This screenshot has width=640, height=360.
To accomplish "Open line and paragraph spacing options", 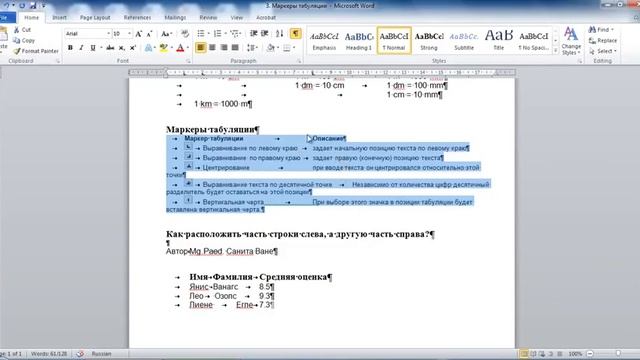I will tap(251, 48).
